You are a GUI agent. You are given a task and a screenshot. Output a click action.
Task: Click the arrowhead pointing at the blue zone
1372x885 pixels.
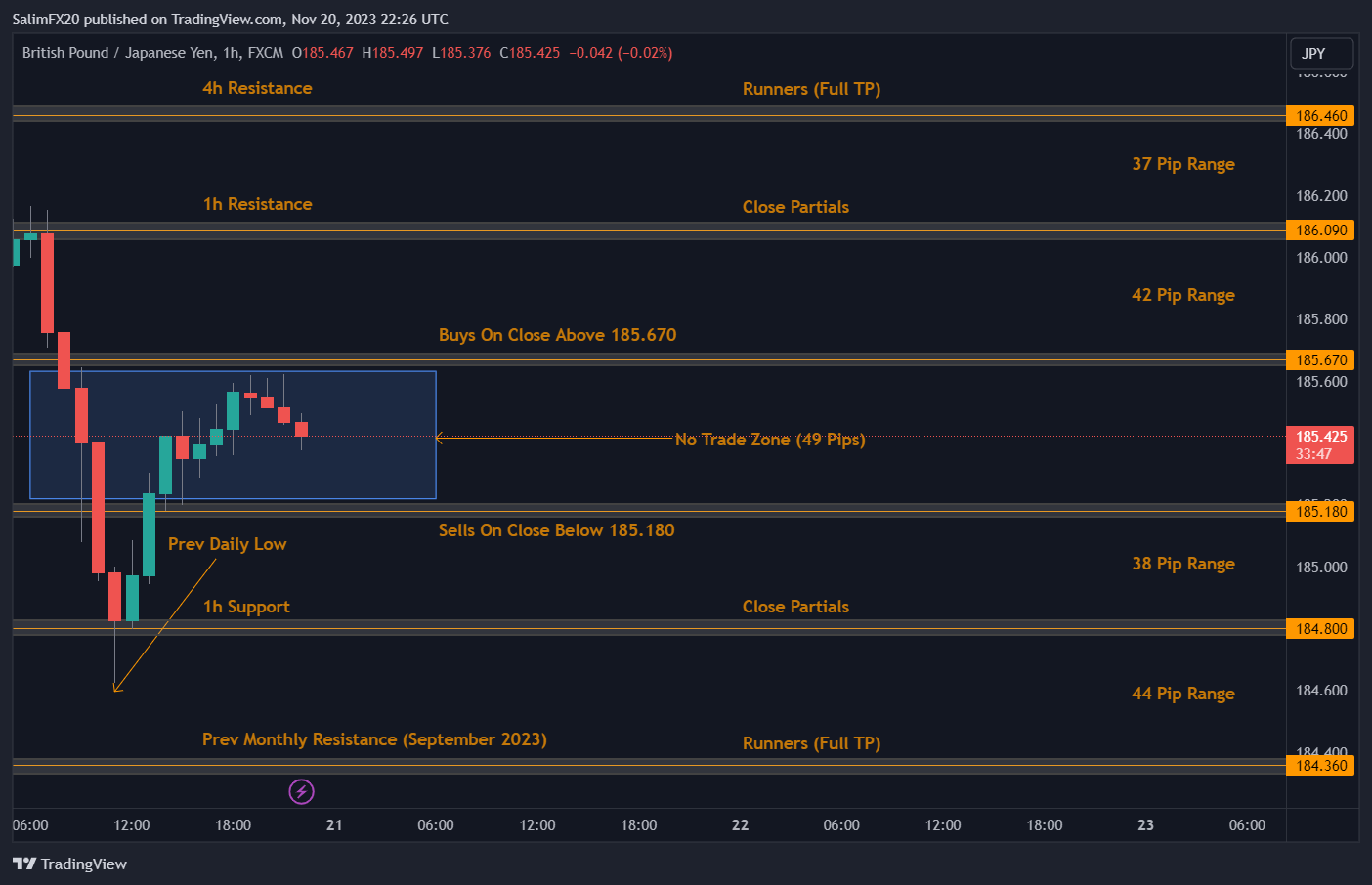click(x=440, y=439)
